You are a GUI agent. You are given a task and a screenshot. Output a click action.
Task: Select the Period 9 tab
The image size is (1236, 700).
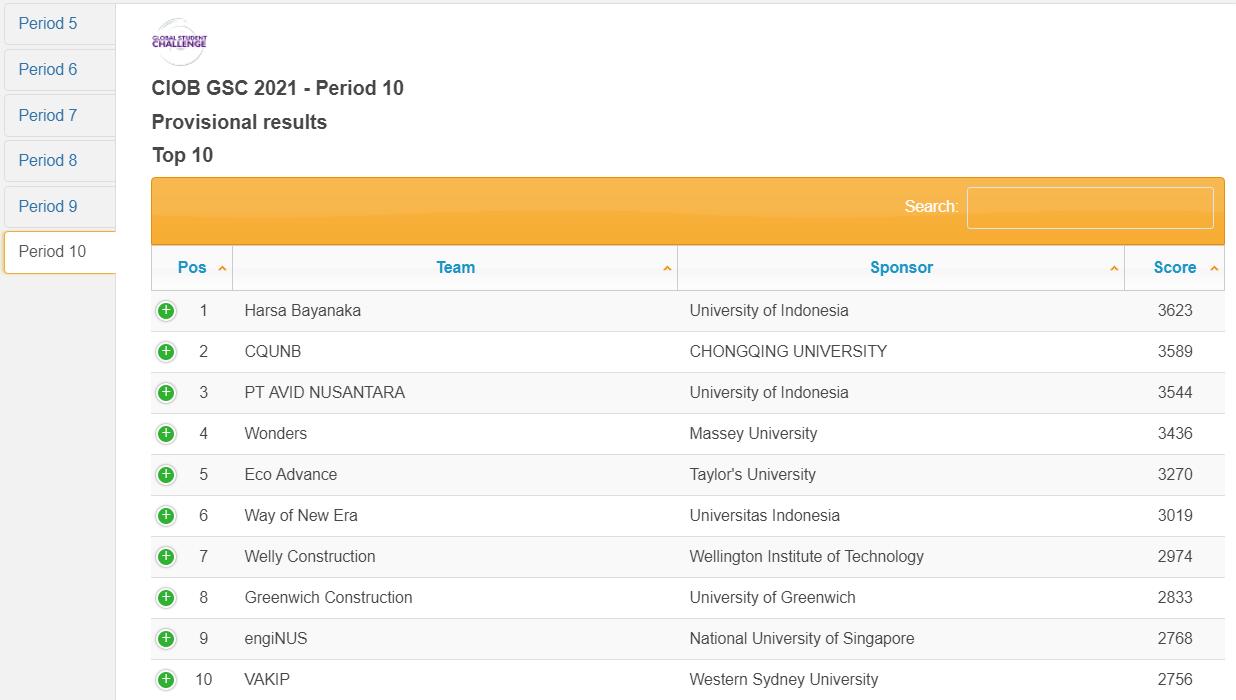[x=60, y=207]
